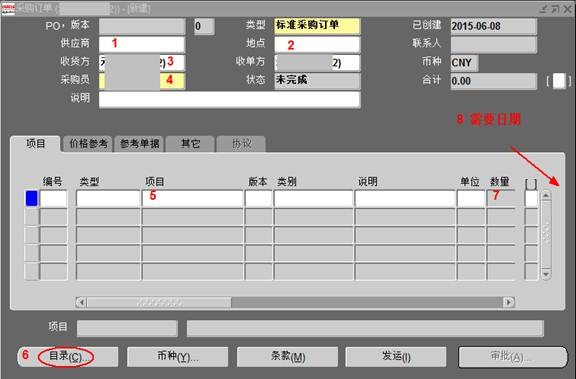Click the 项目 item cell in first line
Image resolution: width=576 pixels, height=379 pixels.
(x=192, y=198)
